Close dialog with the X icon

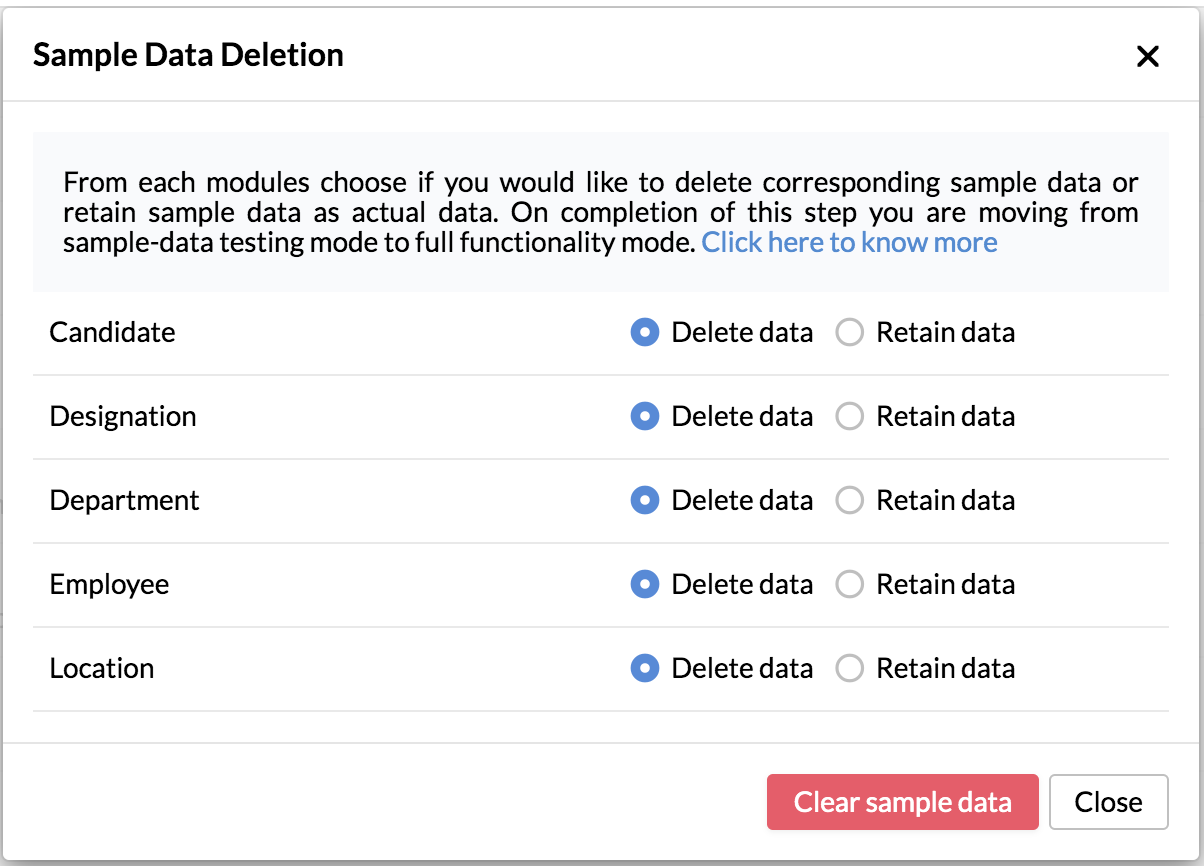1147,57
